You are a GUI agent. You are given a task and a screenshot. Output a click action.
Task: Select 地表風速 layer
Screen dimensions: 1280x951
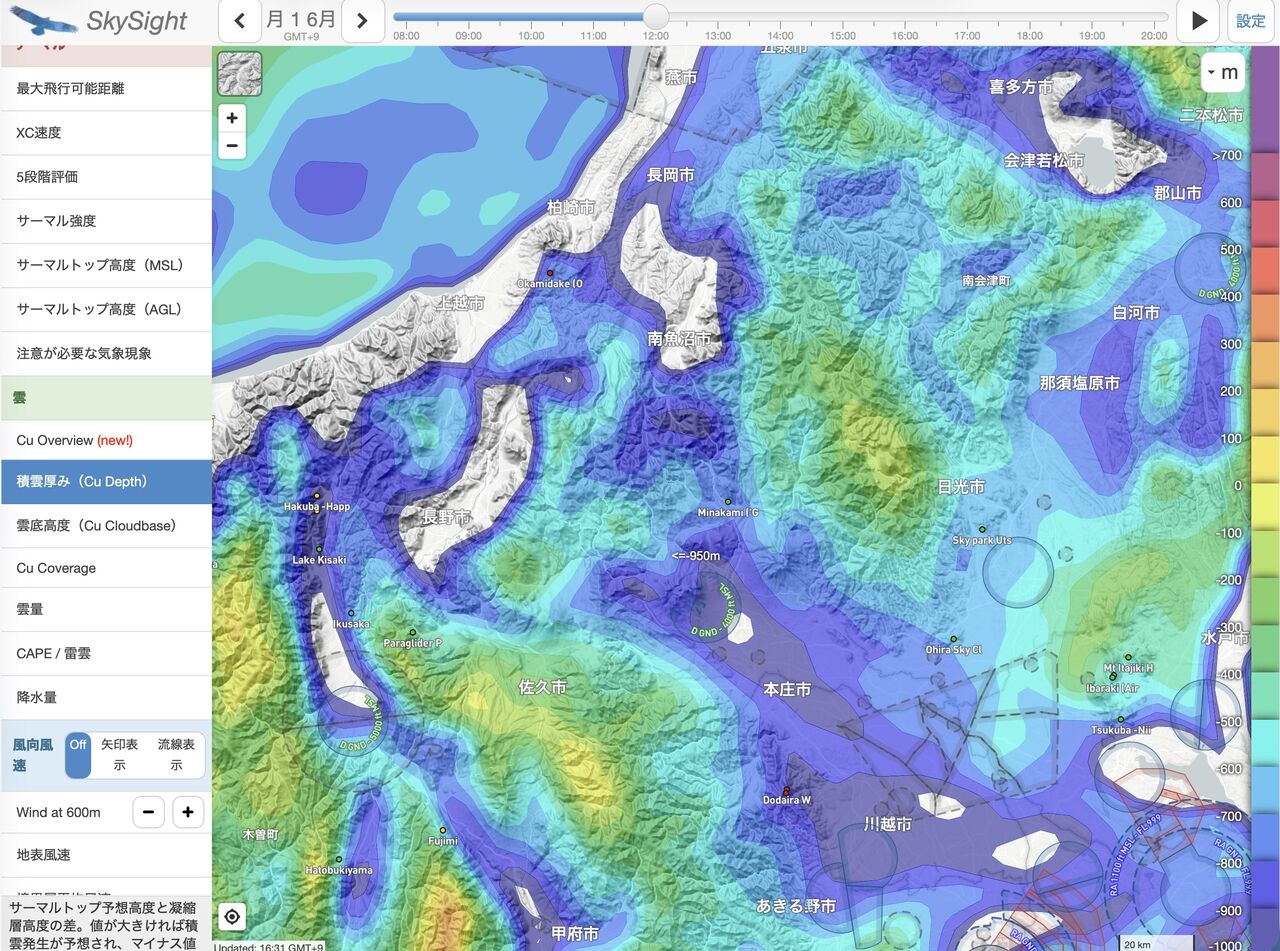coord(106,855)
